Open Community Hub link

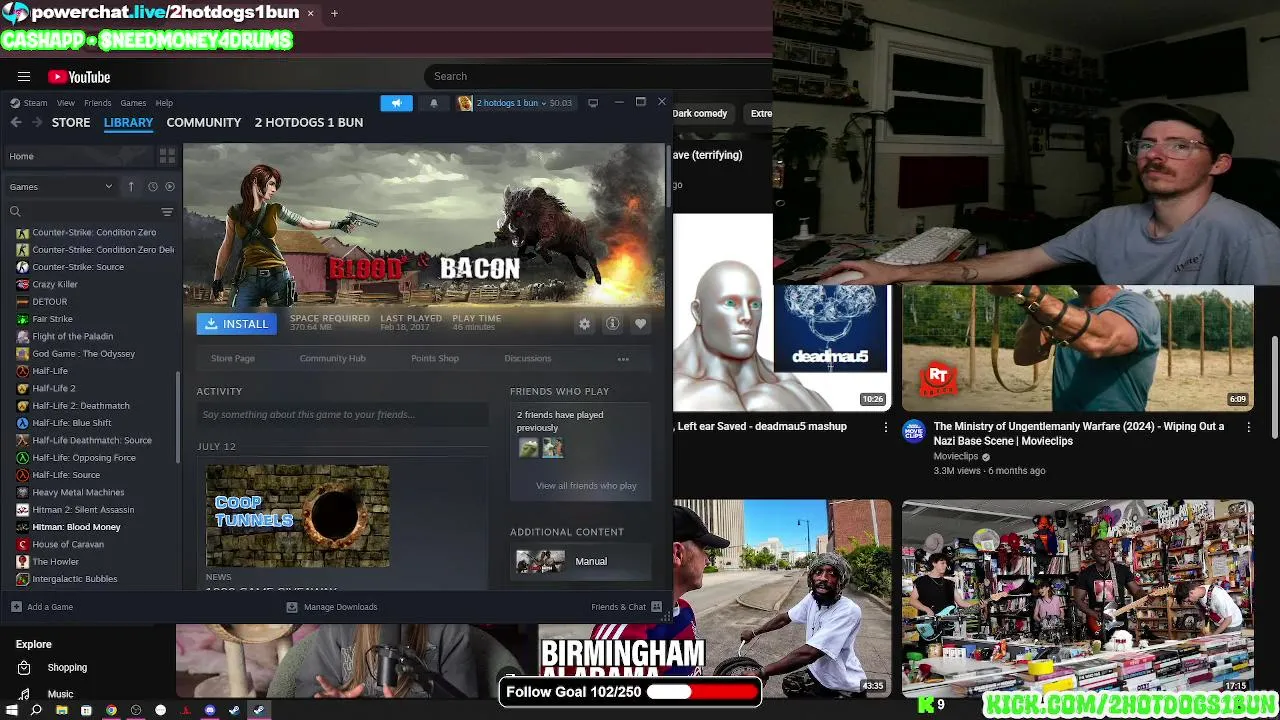pyautogui.click(x=332, y=358)
